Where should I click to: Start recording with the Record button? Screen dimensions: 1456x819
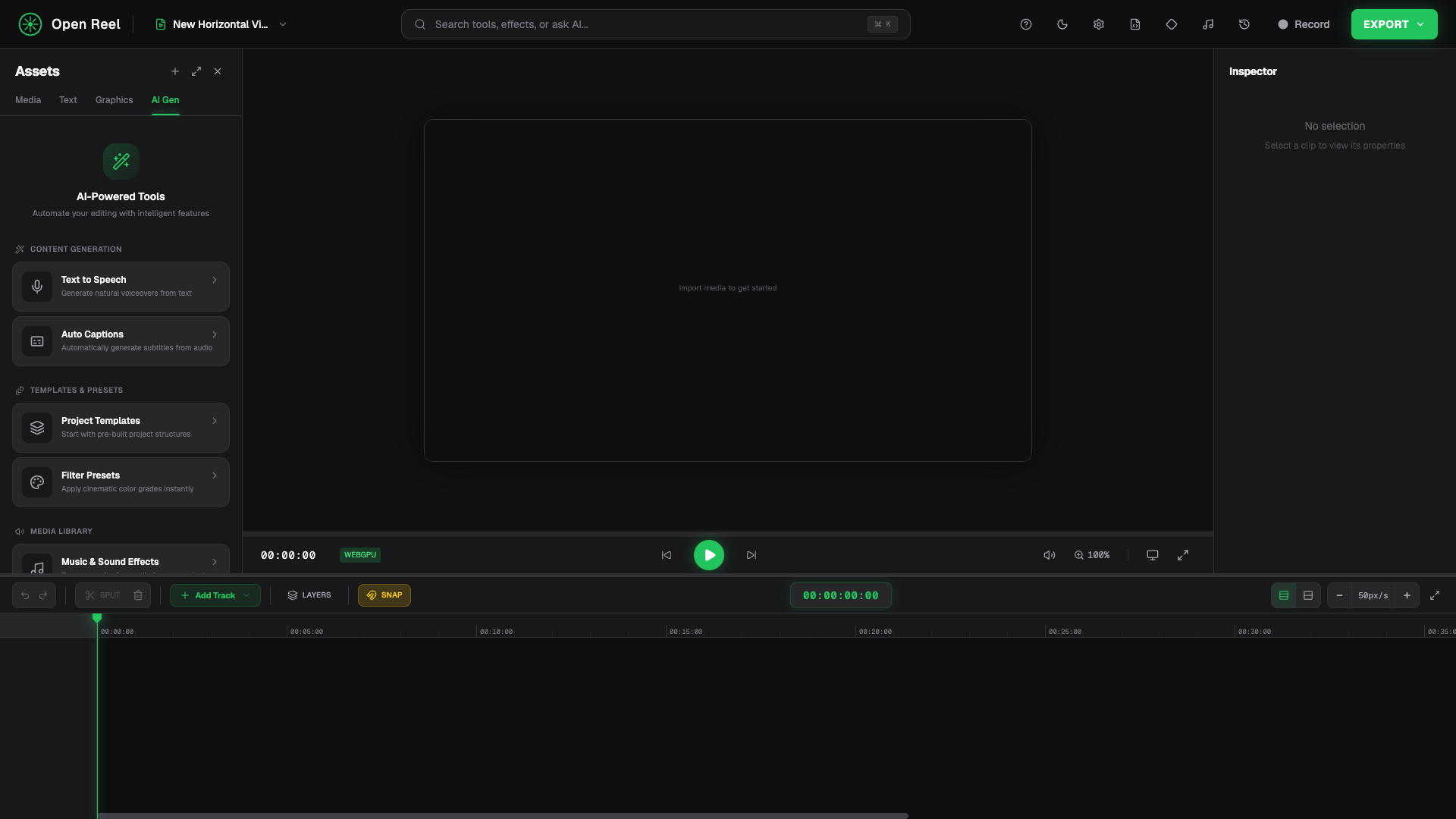point(1304,24)
